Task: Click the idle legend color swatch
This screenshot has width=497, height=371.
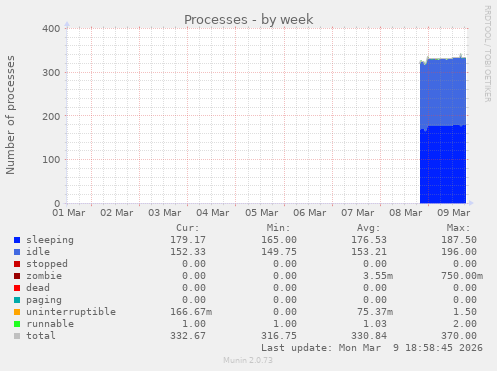Action: 17,252
